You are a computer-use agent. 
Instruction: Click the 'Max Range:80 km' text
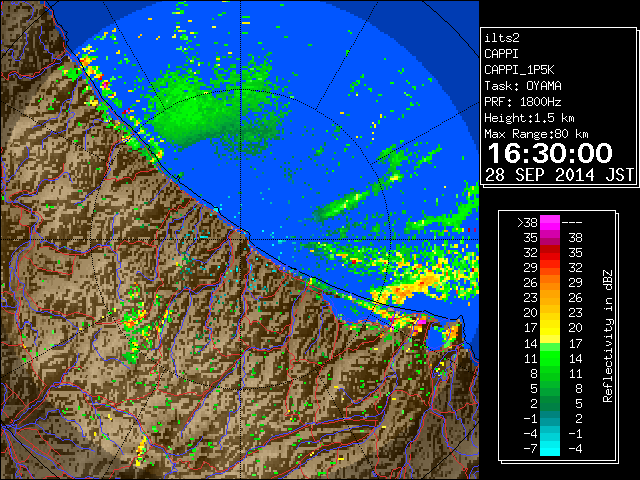point(536,134)
